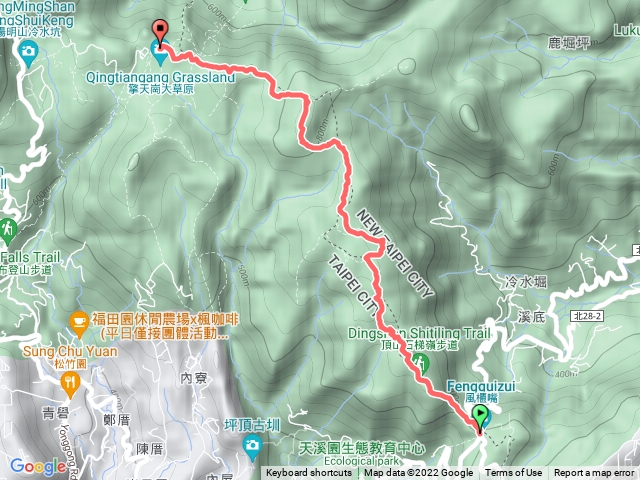Click the red destination marker pin
Image resolution: width=640 pixels, height=480 pixels.
pyautogui.click(x=160, y=33)
